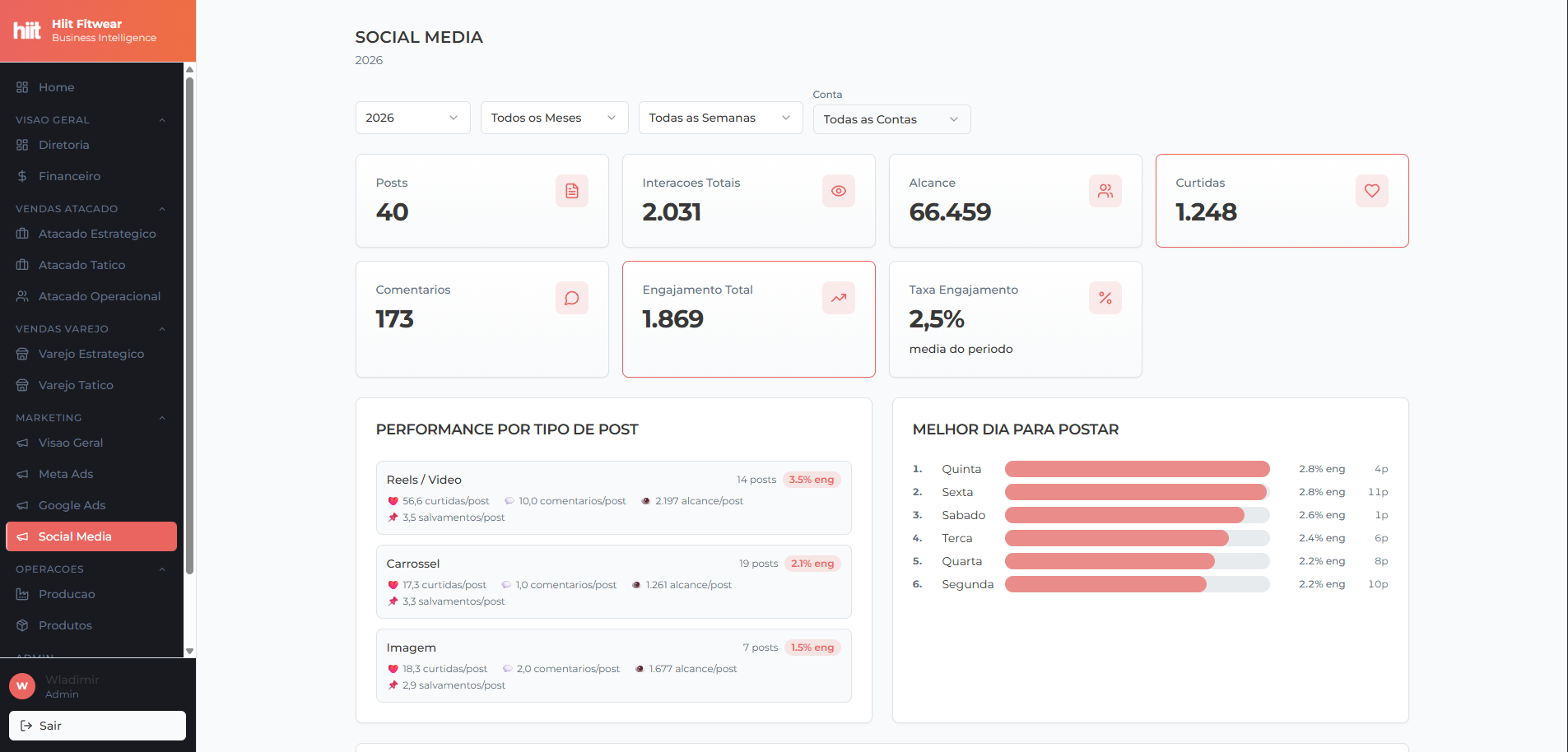Collapse the VENDAS ATACADO sidebar section
The image size is (1568, 752).
click(162, 209)
